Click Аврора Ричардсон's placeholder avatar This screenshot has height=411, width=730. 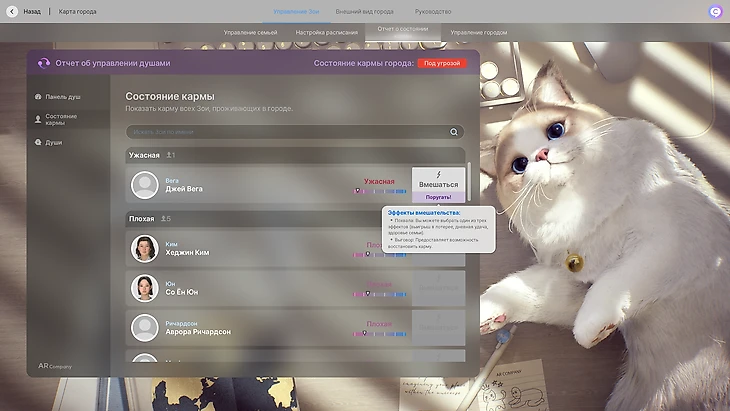(x=145, y=328)
